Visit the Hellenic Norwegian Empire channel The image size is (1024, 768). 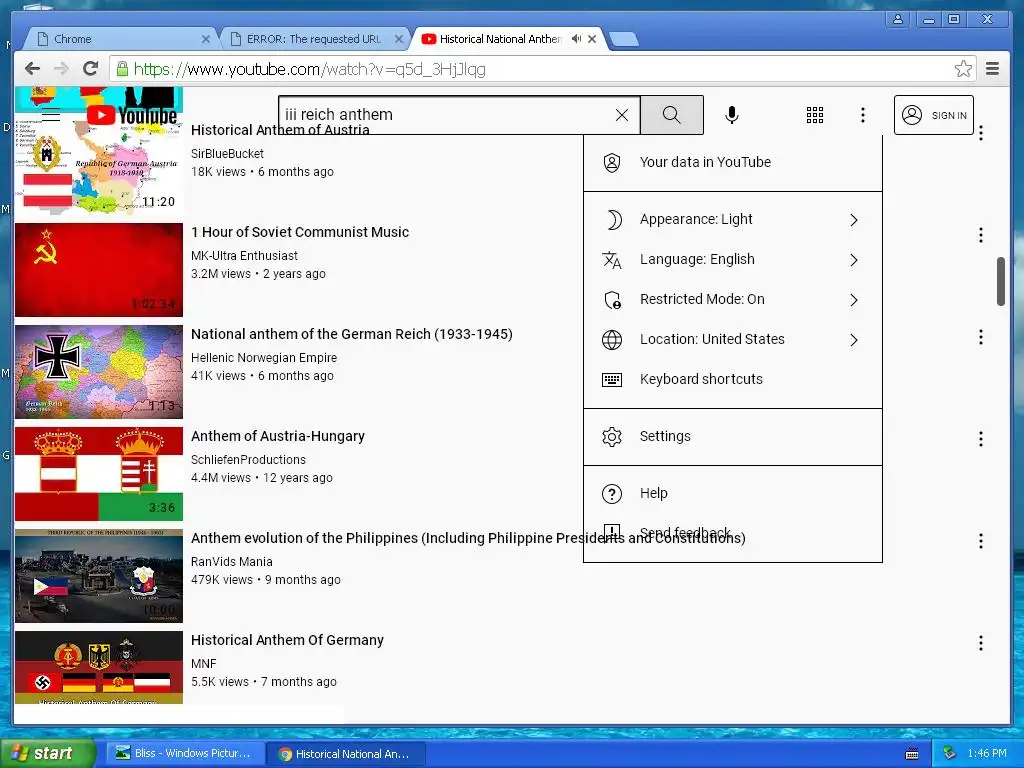(264, 357)
